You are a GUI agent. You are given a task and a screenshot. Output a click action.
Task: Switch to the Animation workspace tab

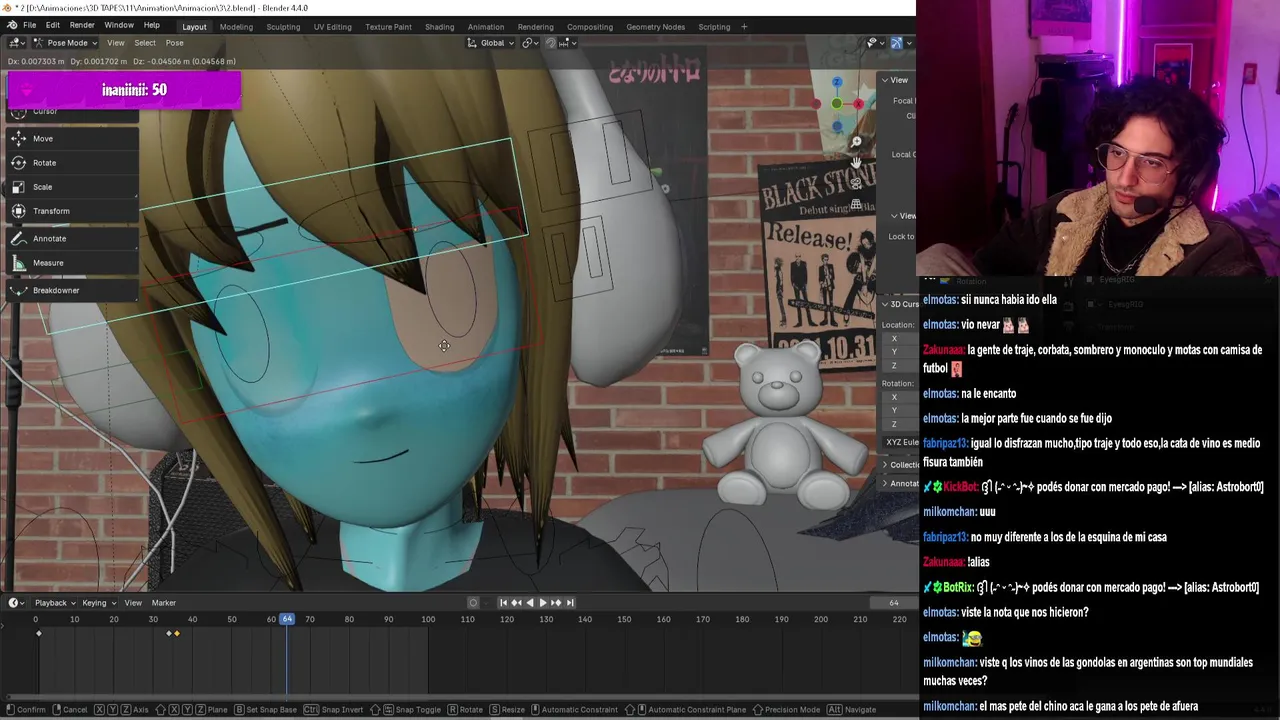click(485, 27)
